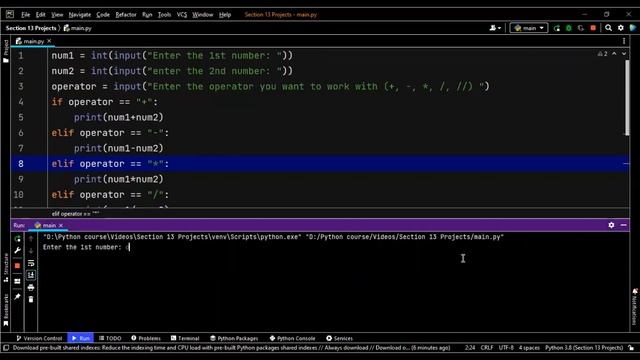Open Python Packages tool window

[234, 338]
